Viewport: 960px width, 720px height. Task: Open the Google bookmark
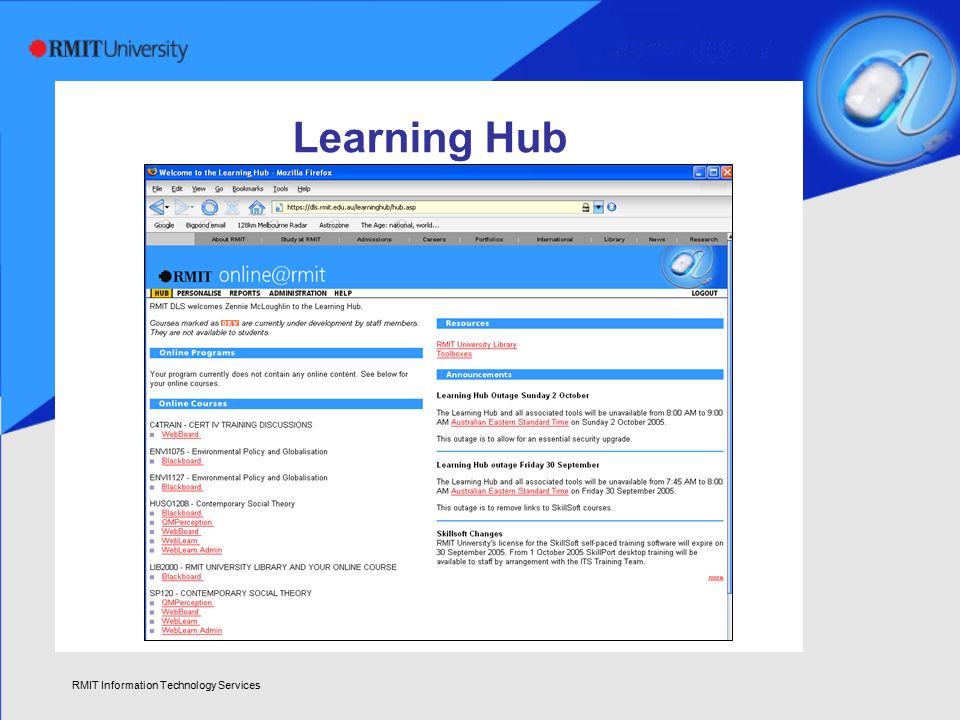coord(164,225)
